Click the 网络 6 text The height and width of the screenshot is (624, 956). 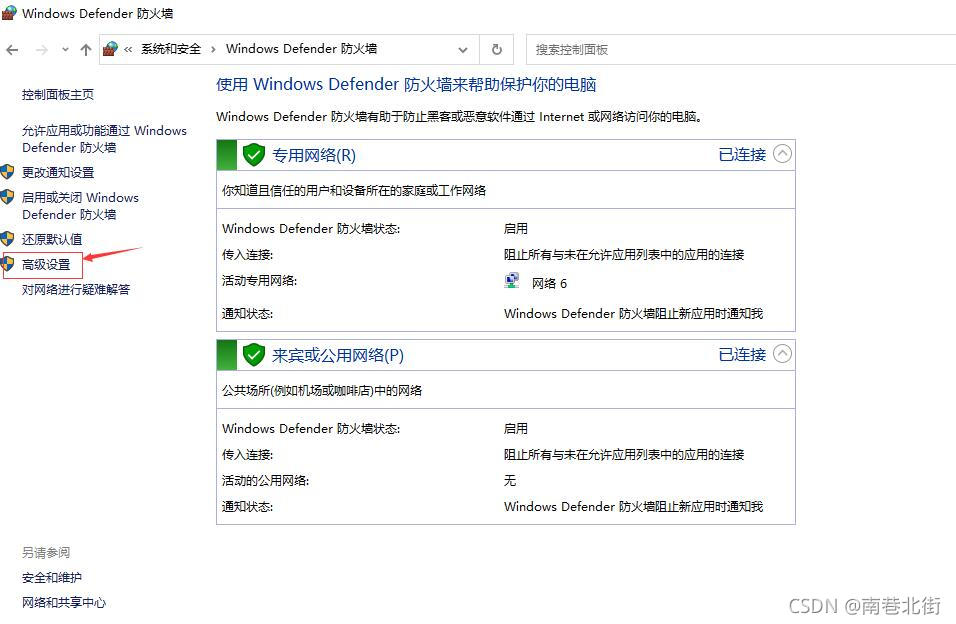coord(549,284)
